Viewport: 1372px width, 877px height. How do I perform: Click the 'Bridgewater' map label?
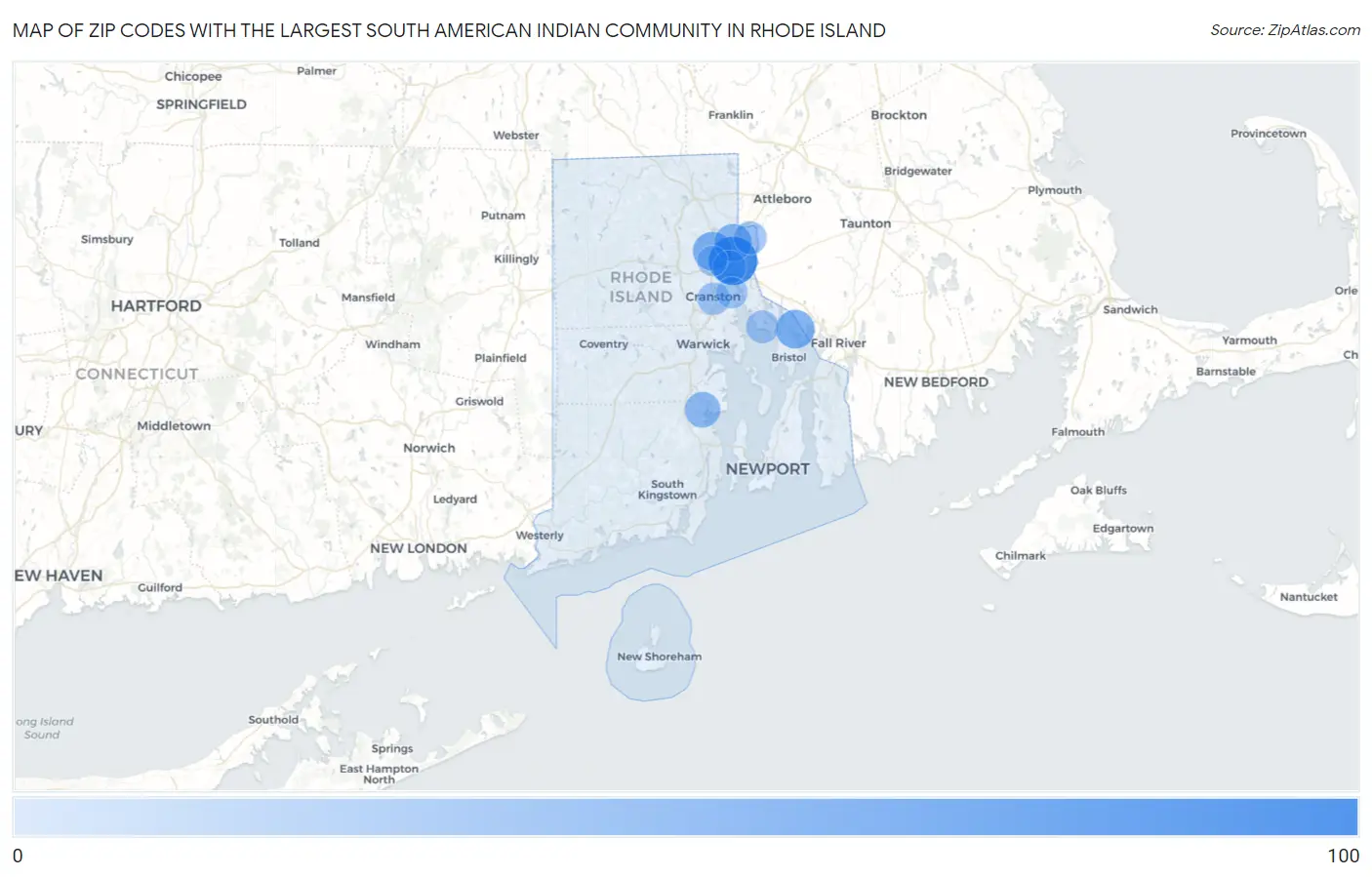pos(917,172)
